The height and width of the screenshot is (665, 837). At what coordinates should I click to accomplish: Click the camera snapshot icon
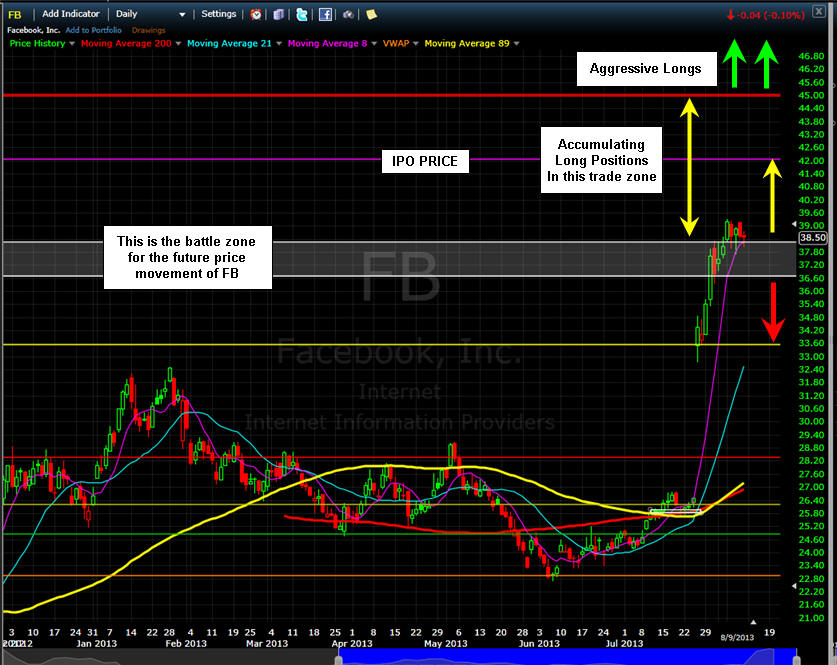348,14
